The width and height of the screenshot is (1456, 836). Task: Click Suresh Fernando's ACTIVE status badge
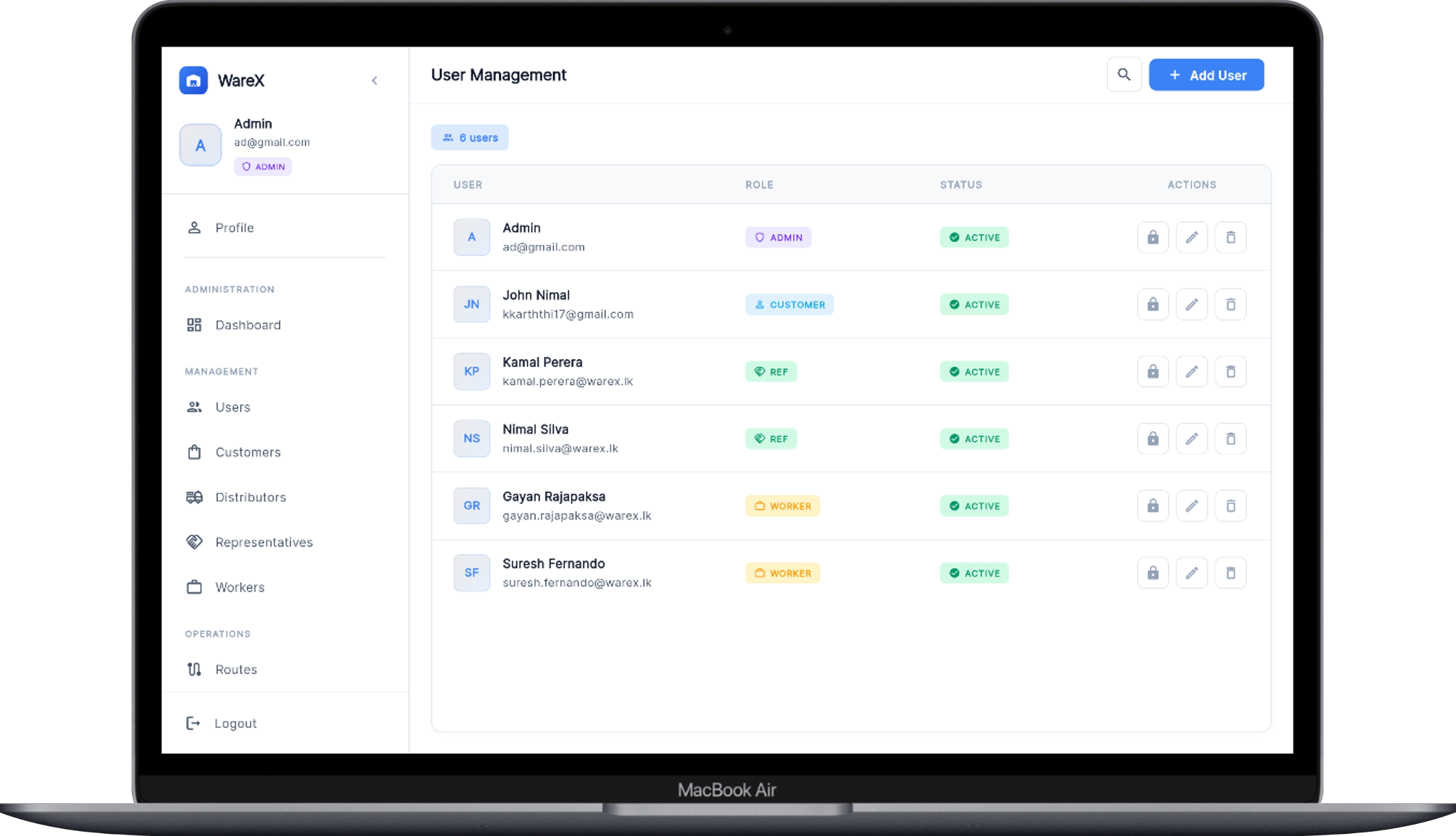click(x=974, y=574)
